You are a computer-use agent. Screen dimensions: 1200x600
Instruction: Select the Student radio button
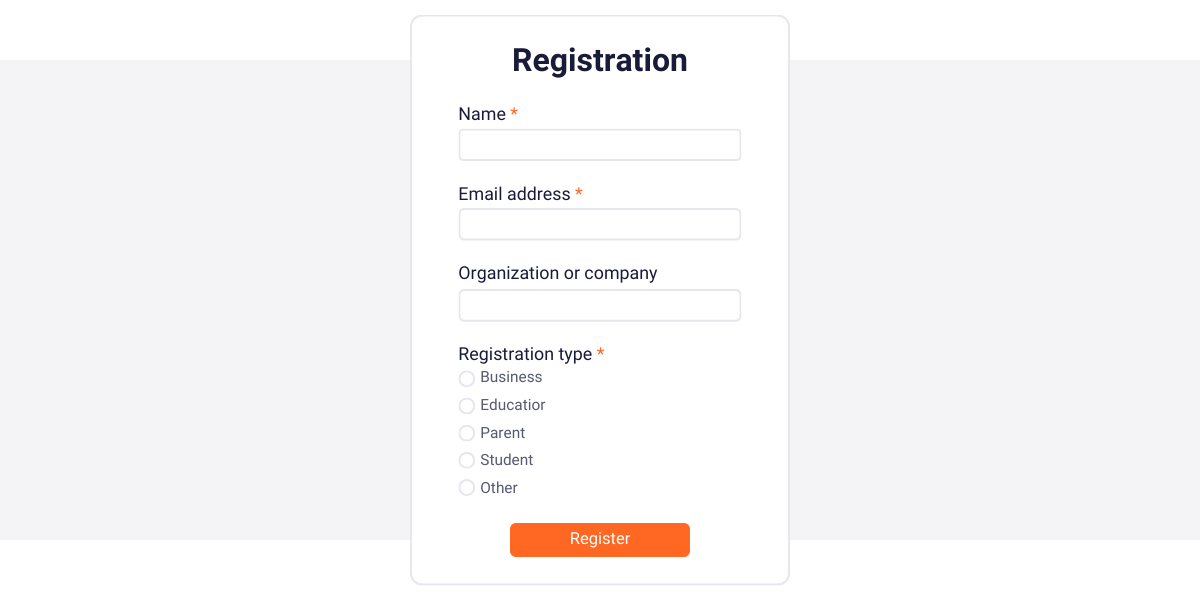[466, 460]
